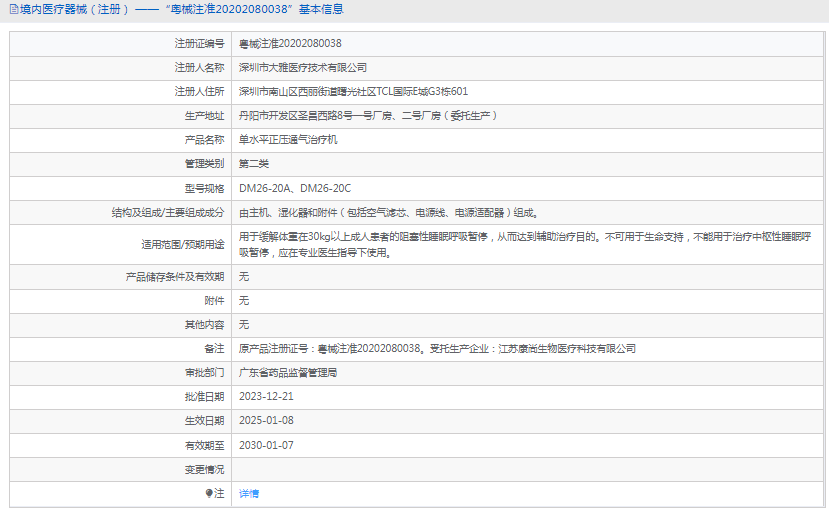Click the 附件 label
Viewport: 829px width, 512px height.
[x=214, y=300]
